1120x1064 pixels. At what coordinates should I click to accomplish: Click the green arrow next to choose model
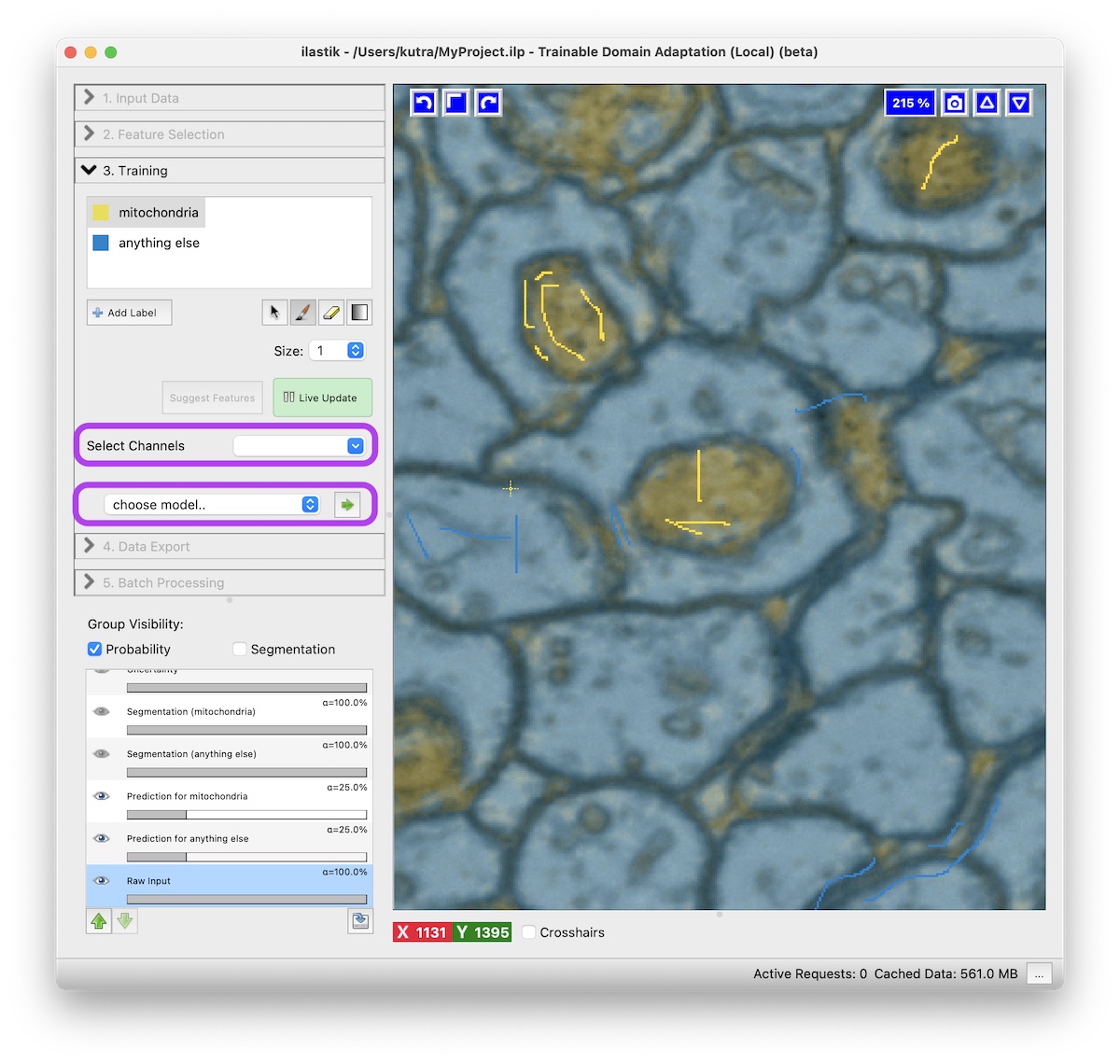(x=347, y=505)
